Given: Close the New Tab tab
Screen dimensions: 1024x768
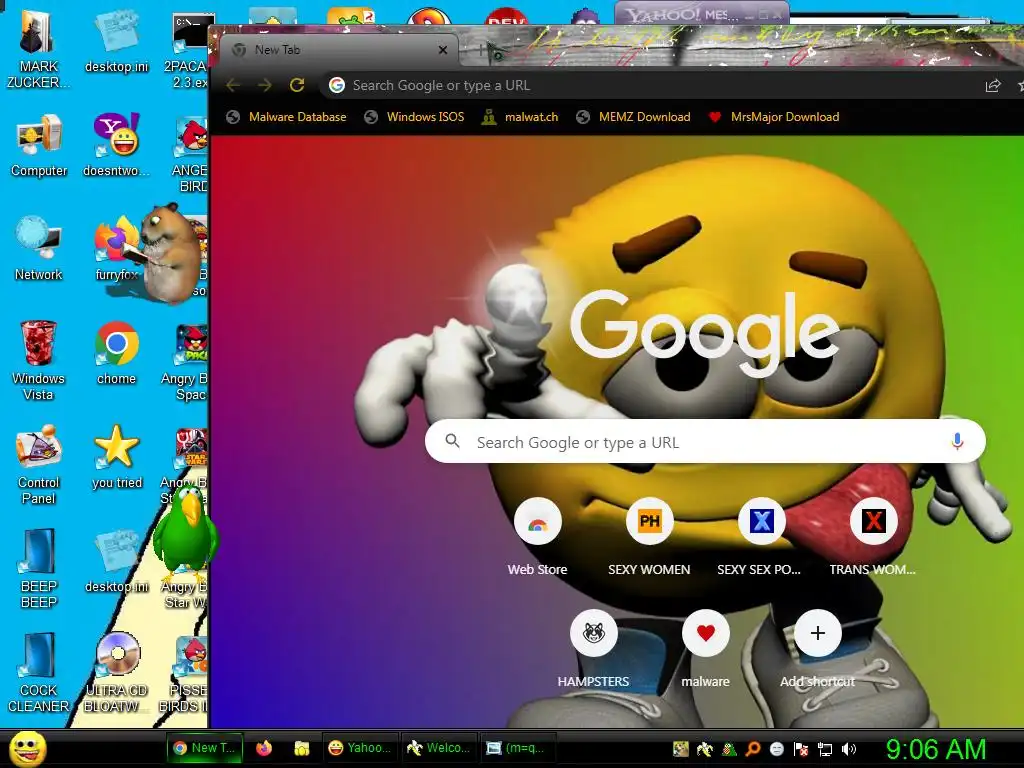Looking at the screenshot, I should click(x=443, y=50).
